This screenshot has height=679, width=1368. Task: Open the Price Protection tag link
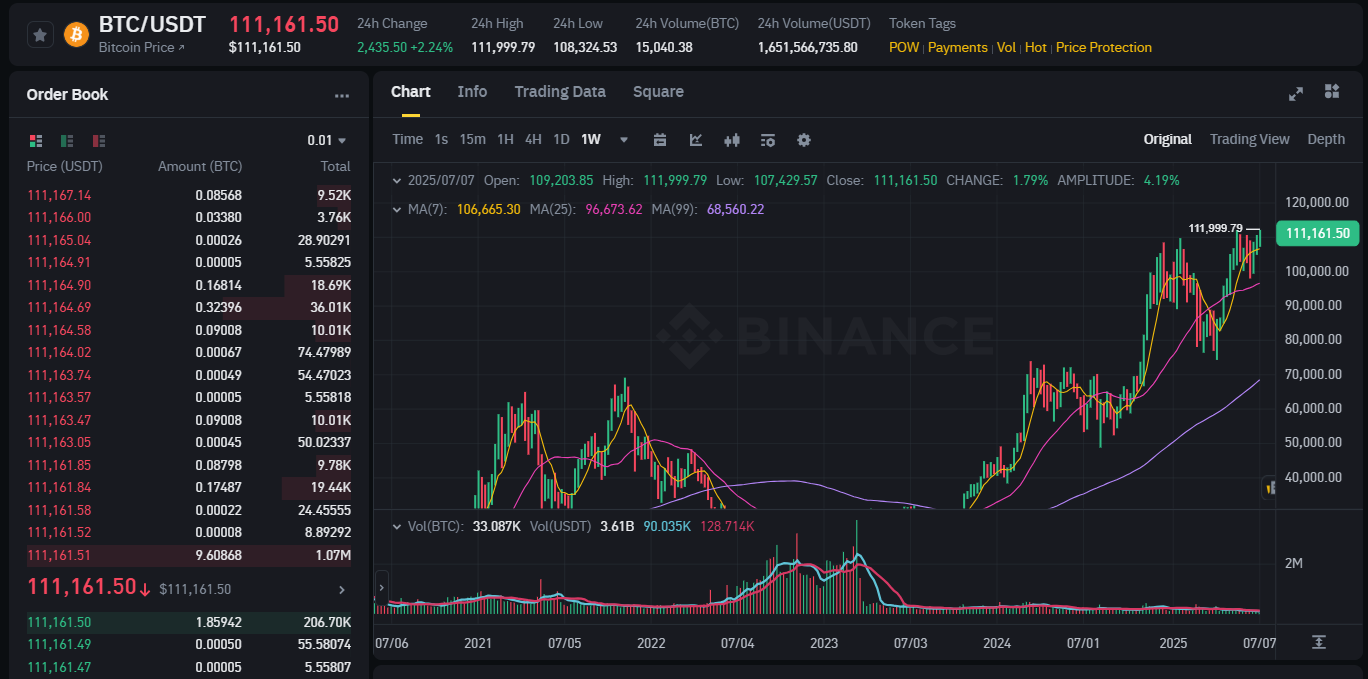pos(1103,47)
